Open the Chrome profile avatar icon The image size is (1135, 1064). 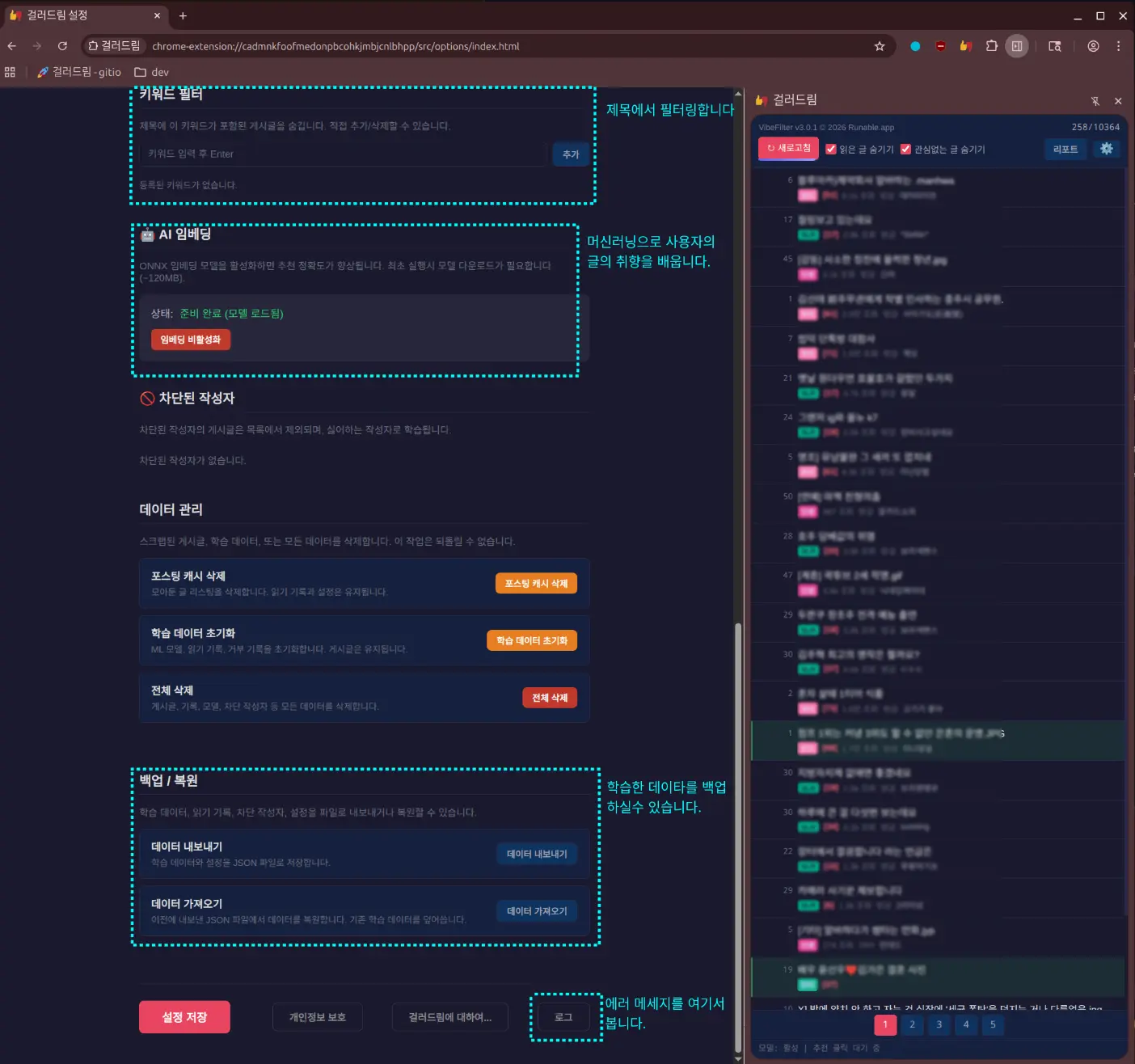coord(1093,46)
